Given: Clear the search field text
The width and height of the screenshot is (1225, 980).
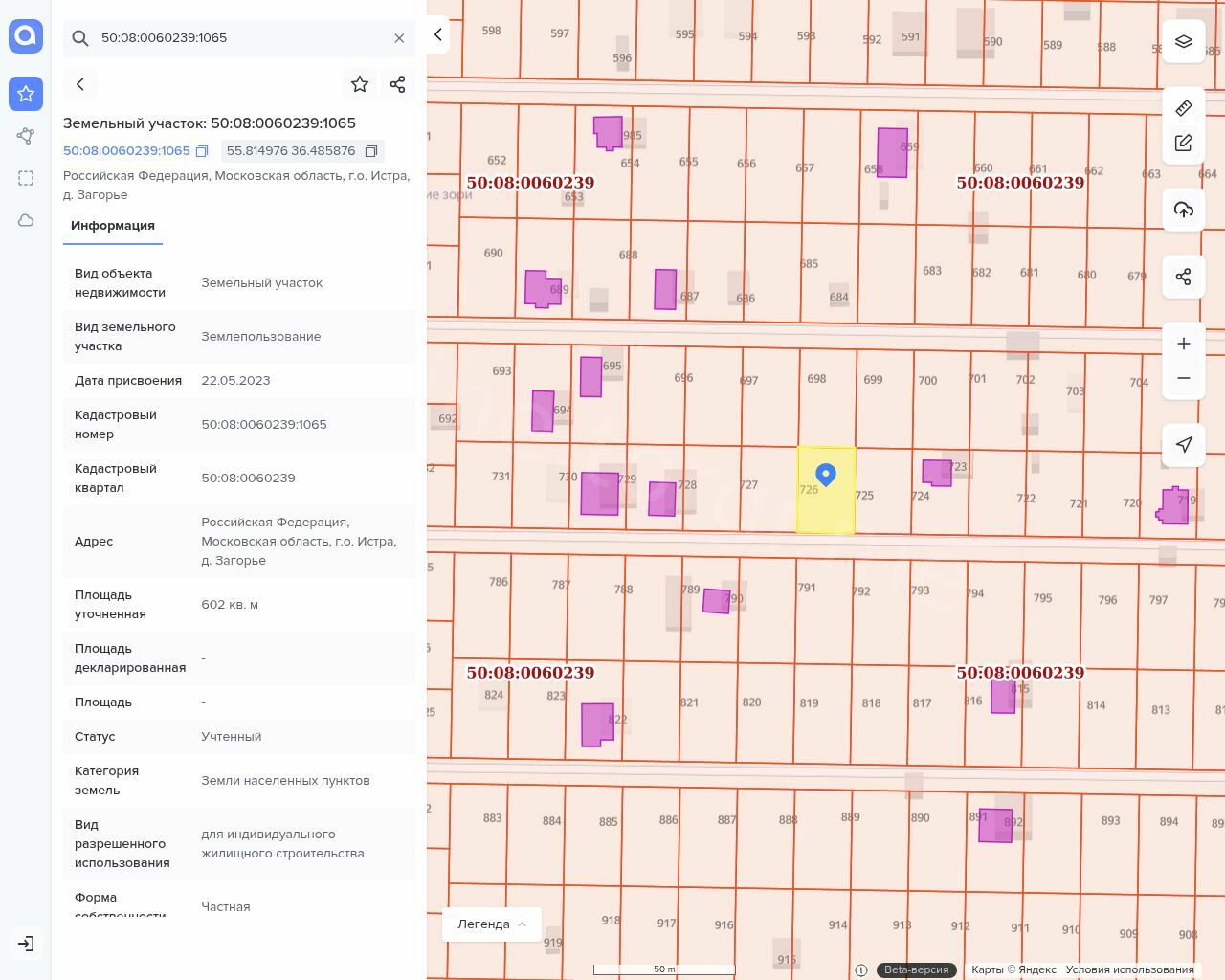Looking at the screenshot, I should pyautogui.click(x=399, y=38).
